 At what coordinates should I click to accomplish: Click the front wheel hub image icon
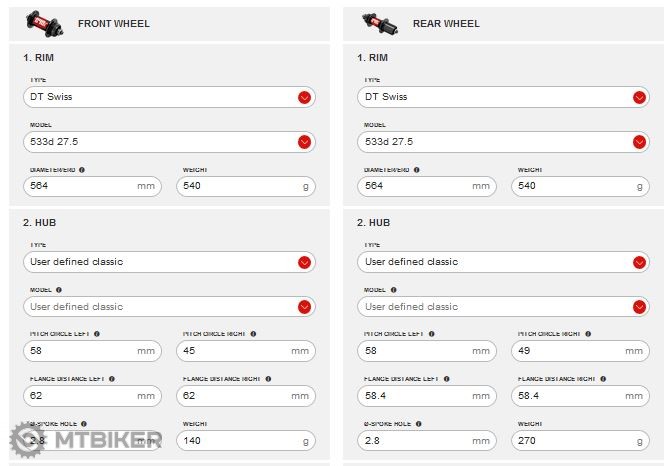[x=39, y=22]
